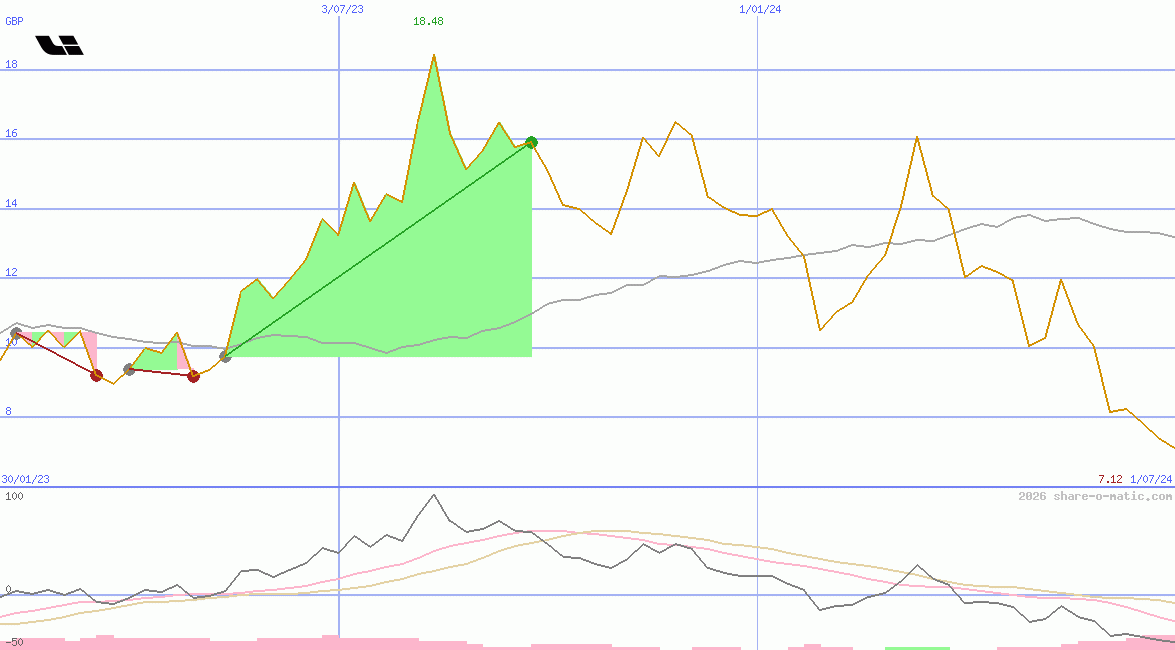
Task: Select the first red loss marker
Action: 96,375
